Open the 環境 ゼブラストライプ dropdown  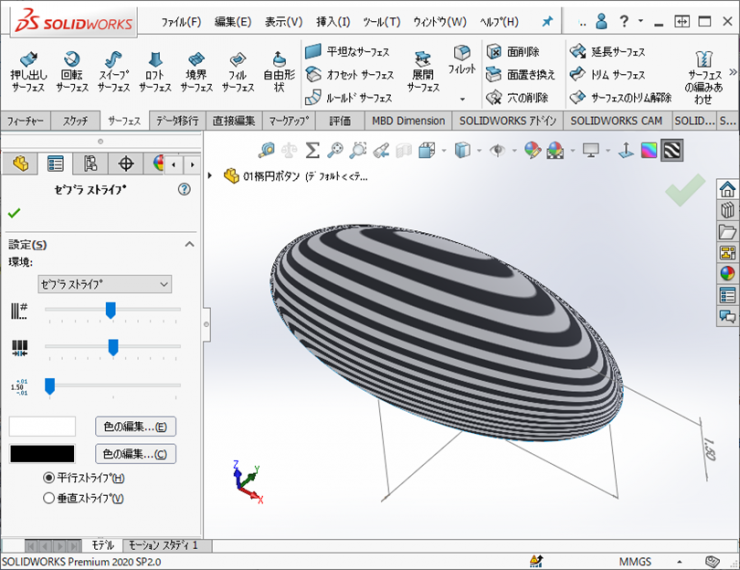[x=104, y=284]
